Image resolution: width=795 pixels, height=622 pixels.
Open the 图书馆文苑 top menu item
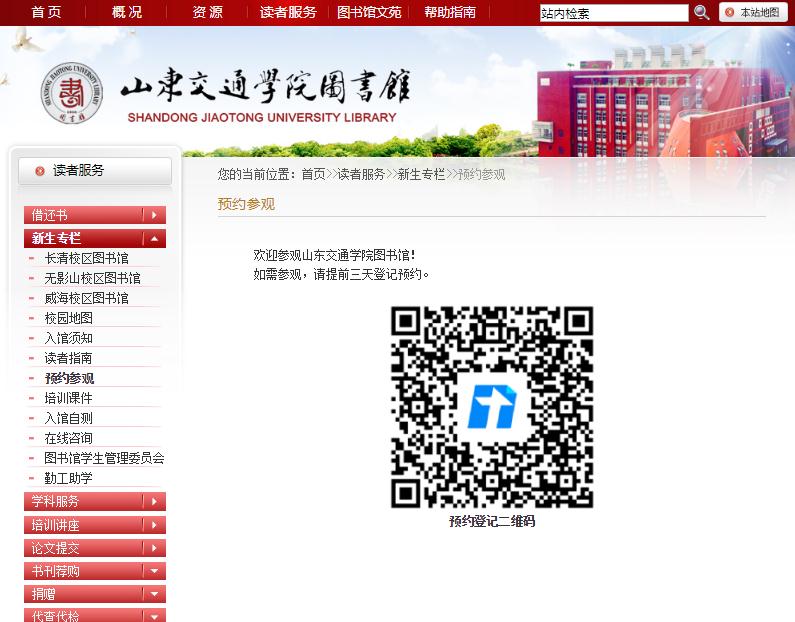(x=369, y=12)
